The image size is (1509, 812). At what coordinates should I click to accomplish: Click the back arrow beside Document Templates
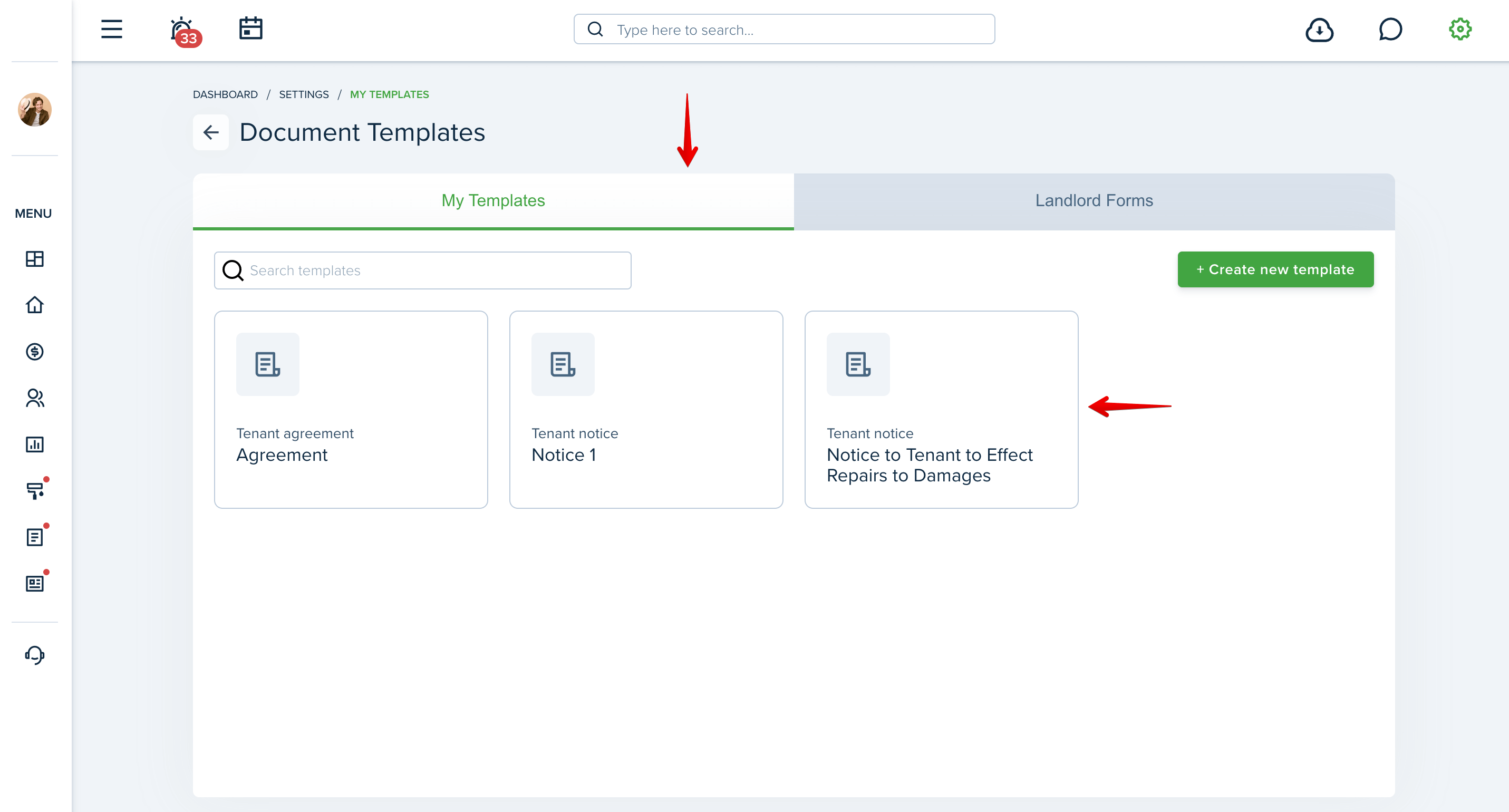click(211, 132)
